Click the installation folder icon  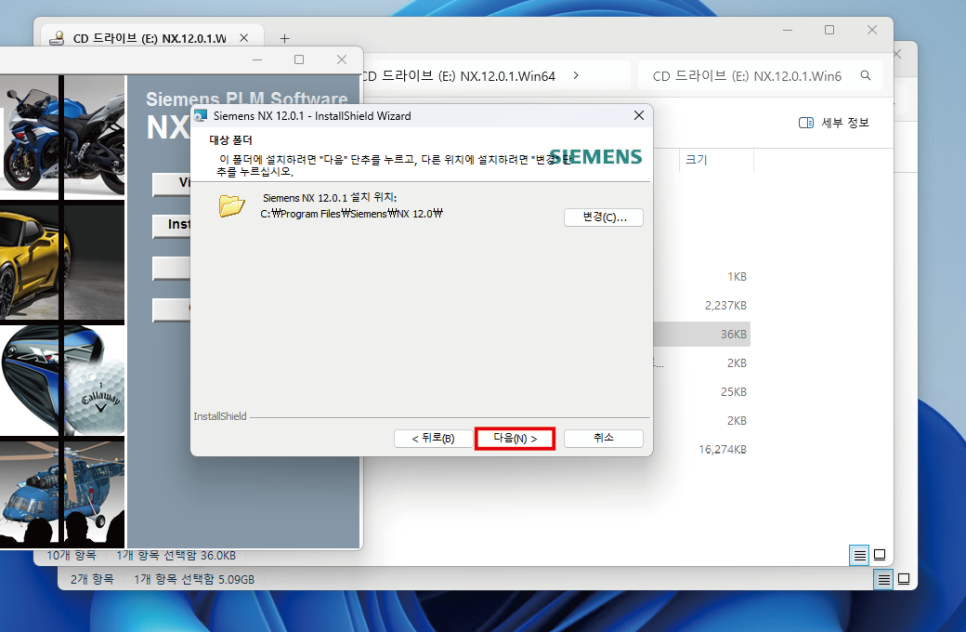232,206
